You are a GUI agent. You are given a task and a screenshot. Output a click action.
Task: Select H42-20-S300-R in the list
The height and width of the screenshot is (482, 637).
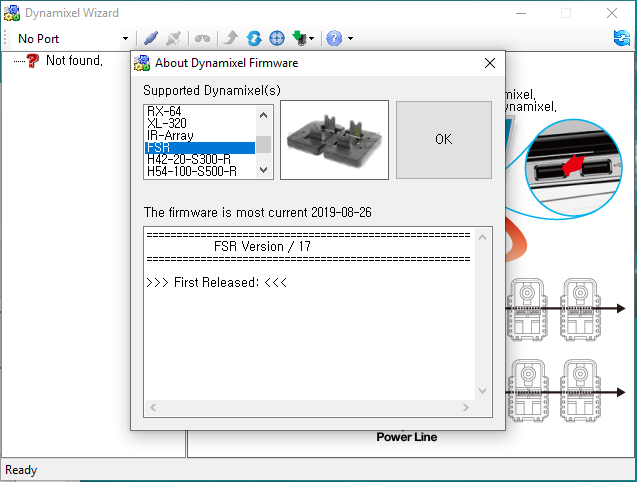point(200,159)
